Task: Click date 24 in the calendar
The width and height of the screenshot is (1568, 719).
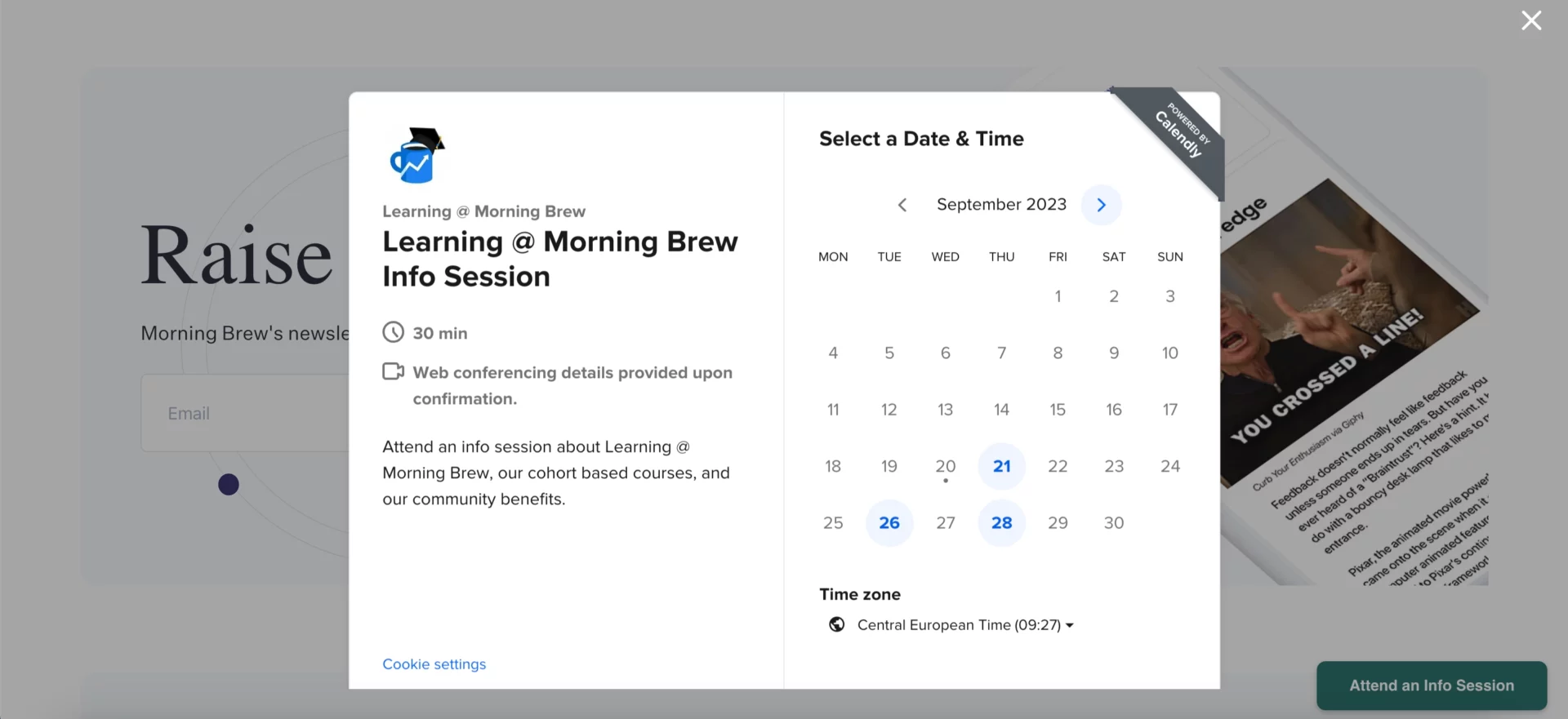Action: pyautogui.click(x=1170, y=466)
